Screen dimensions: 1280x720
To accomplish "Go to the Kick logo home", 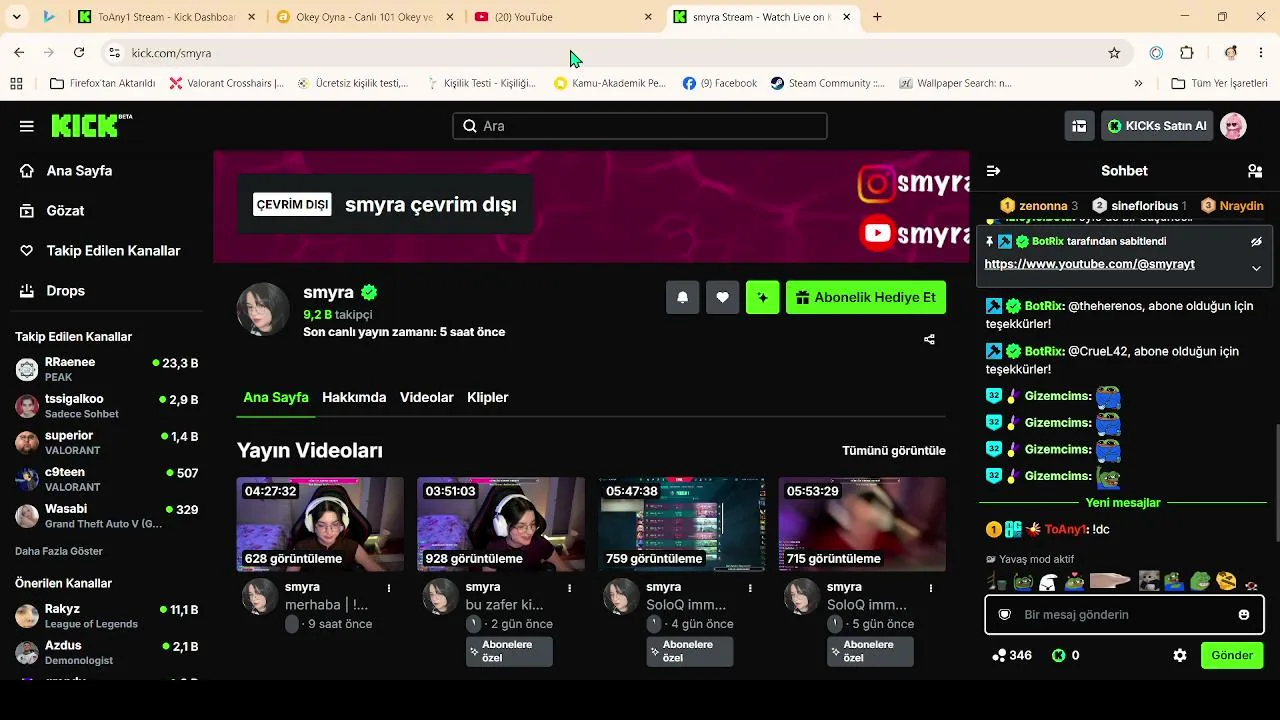I will click(91, 126).
